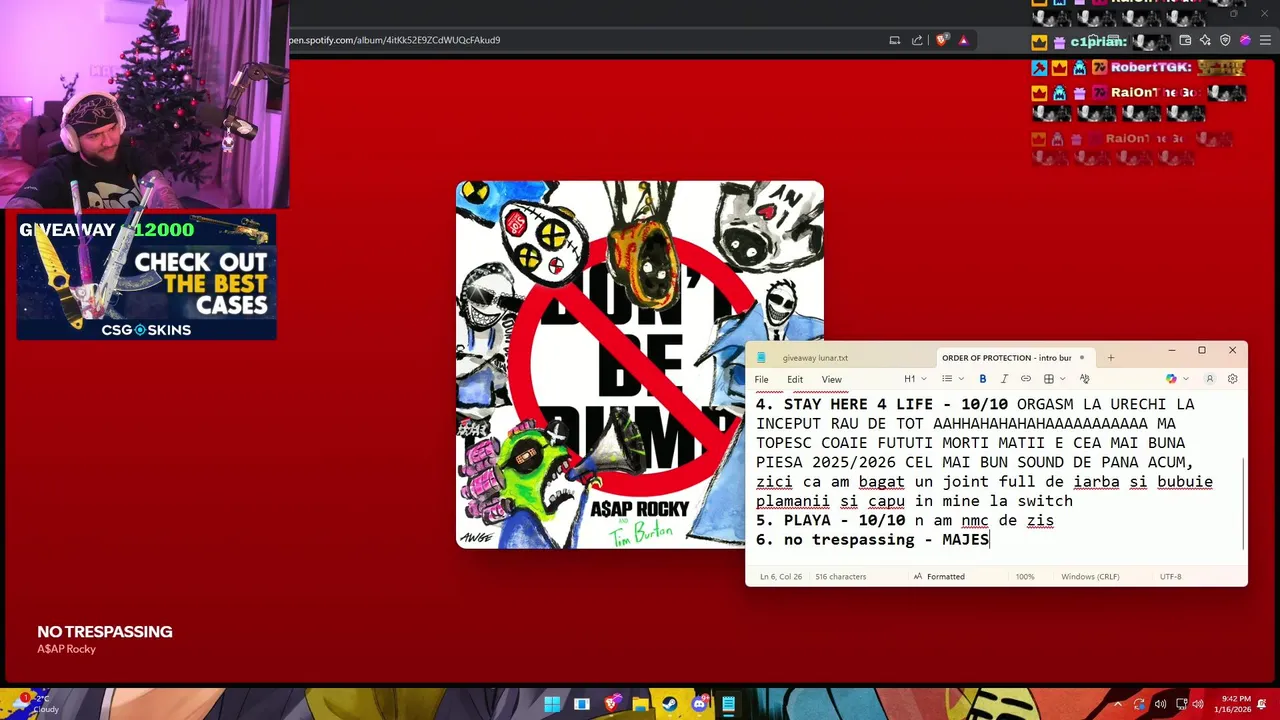Open Notepad account profile icon

pyautogui.click(x=1210, y=379)
